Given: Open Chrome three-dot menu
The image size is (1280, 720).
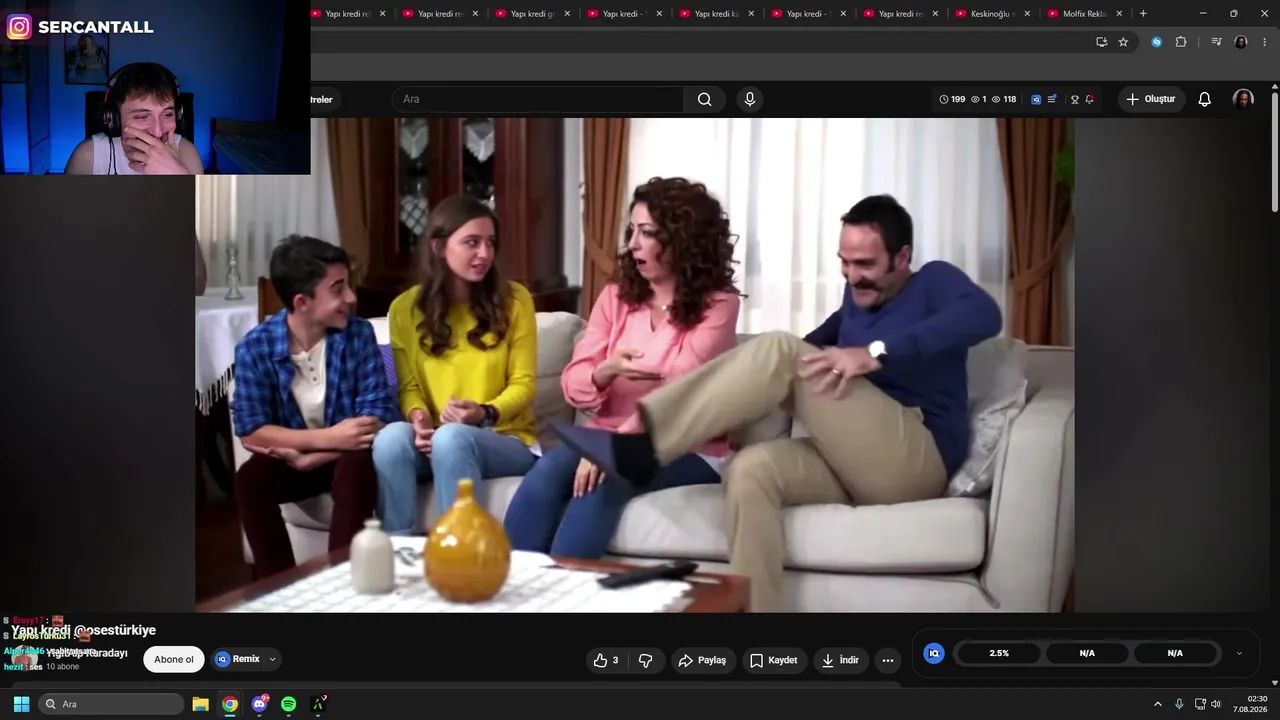Looking at the screenshot, I should 1264,42.
